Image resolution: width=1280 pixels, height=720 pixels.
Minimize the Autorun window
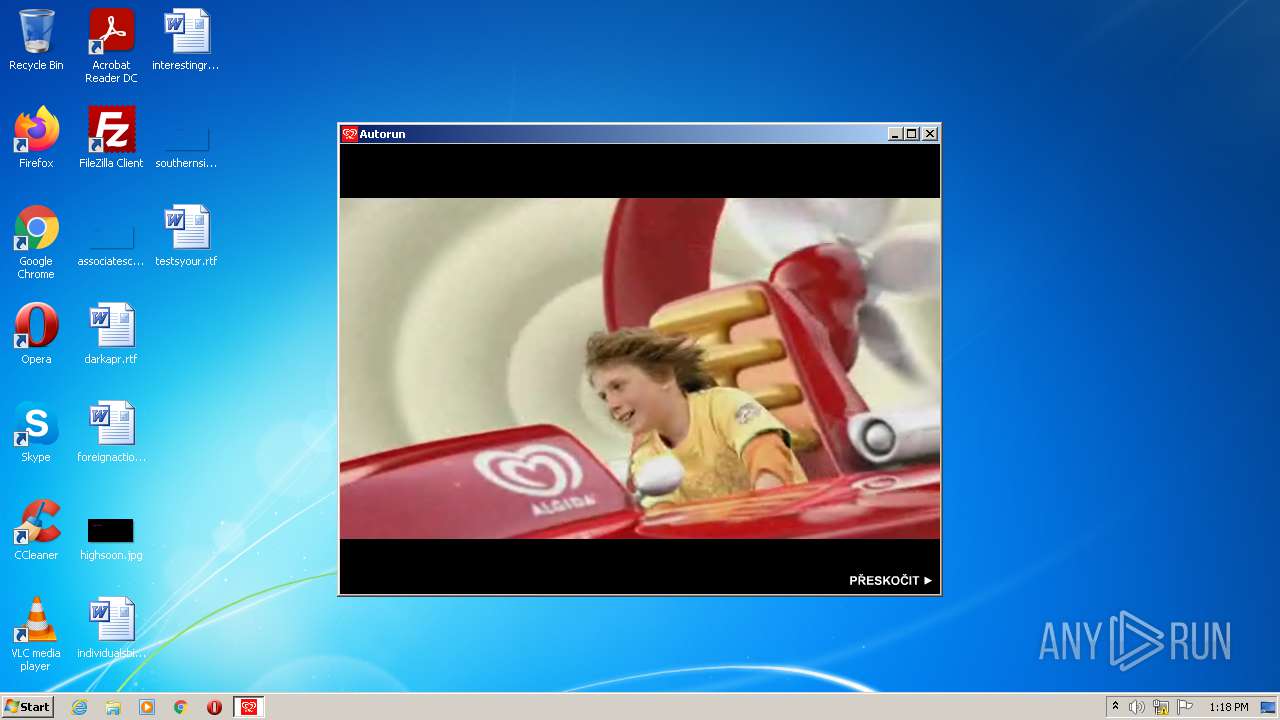(895, 134)
